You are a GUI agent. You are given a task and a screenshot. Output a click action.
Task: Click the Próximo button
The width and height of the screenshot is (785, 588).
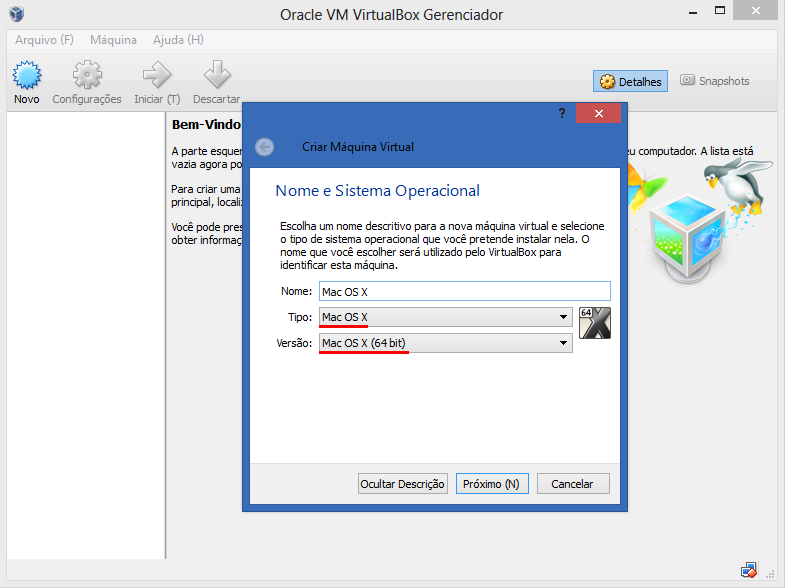(492, 484)
